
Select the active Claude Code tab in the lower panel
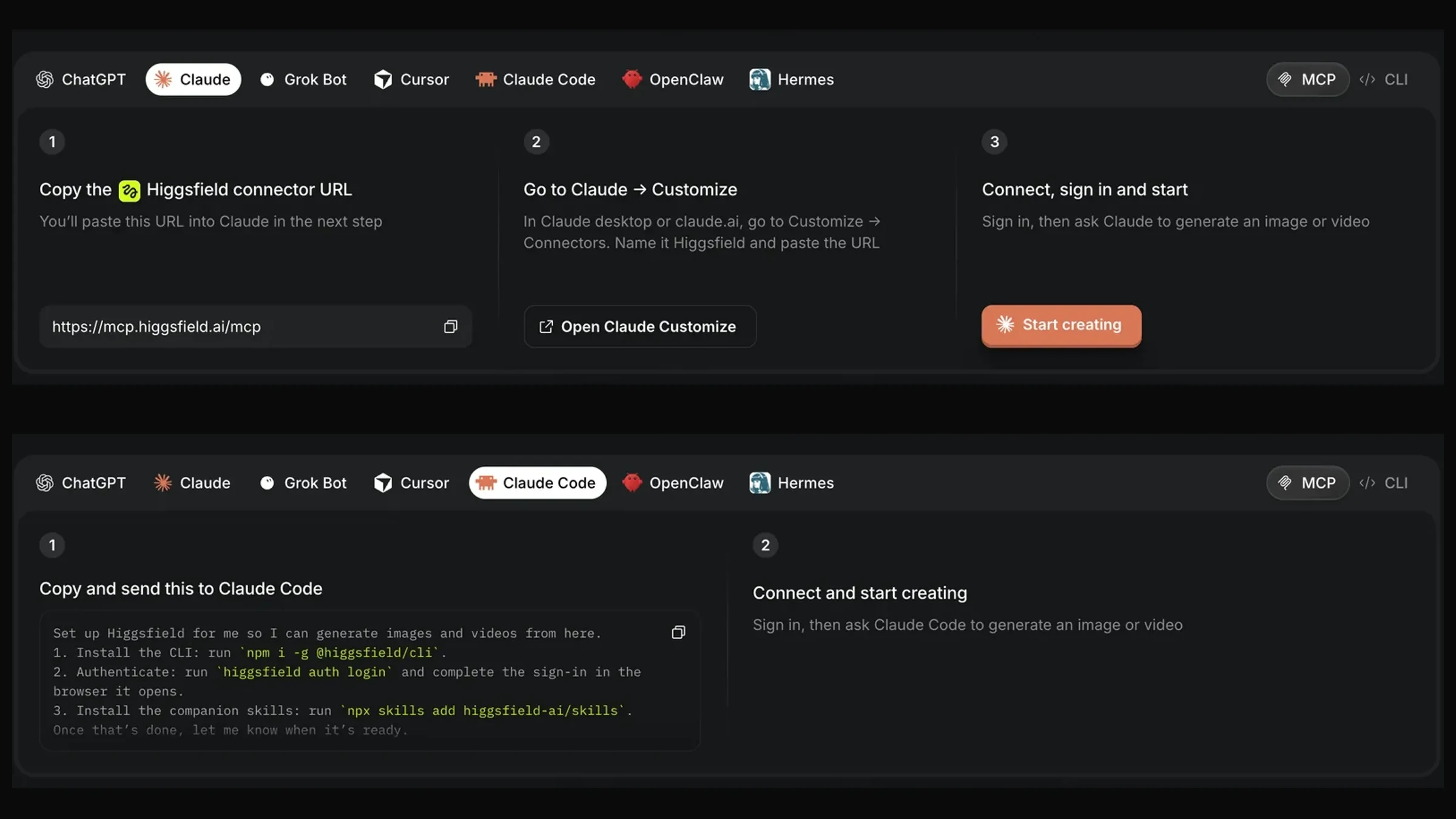538,483
